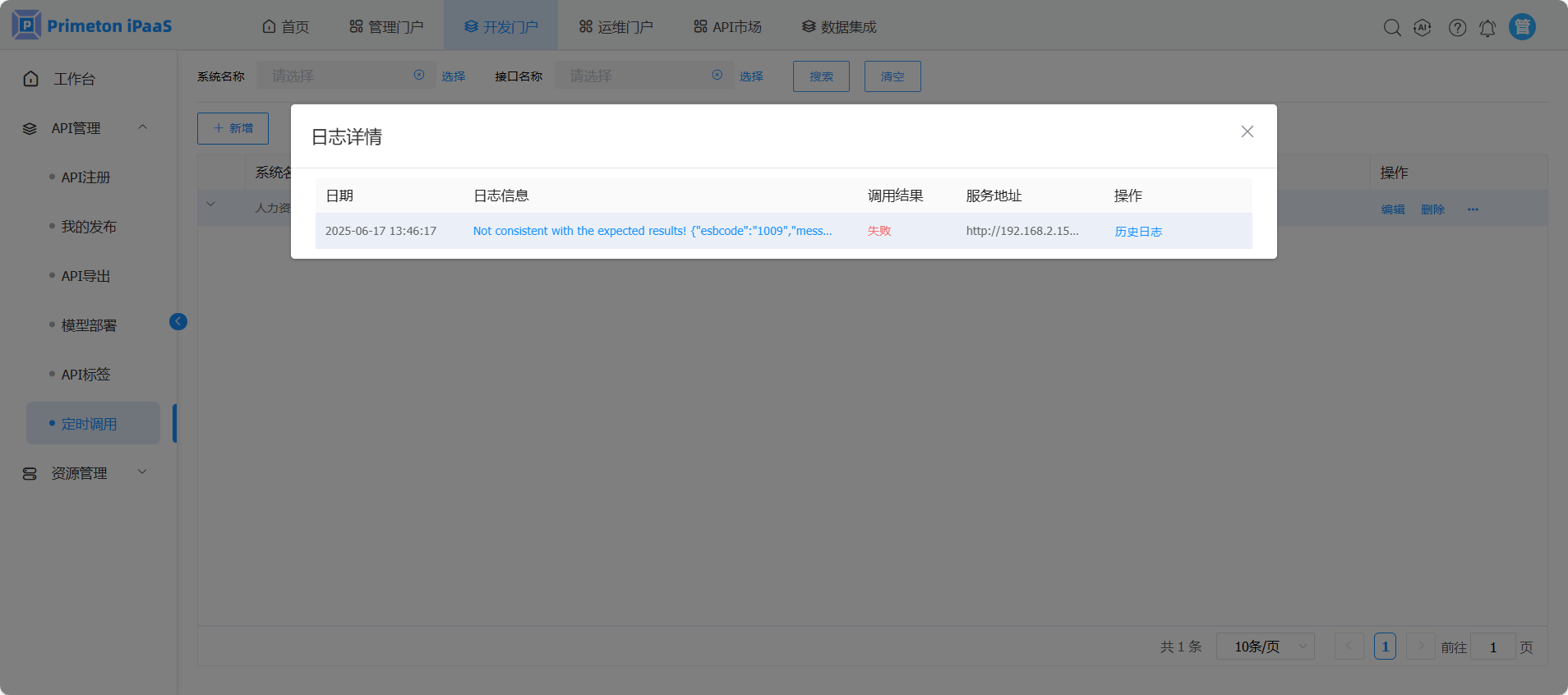The height and width of the screenshot is (695, 1568).
Task: Collapse the API管理 menu section
Action: pyautogui.click(x=142, y=127)
